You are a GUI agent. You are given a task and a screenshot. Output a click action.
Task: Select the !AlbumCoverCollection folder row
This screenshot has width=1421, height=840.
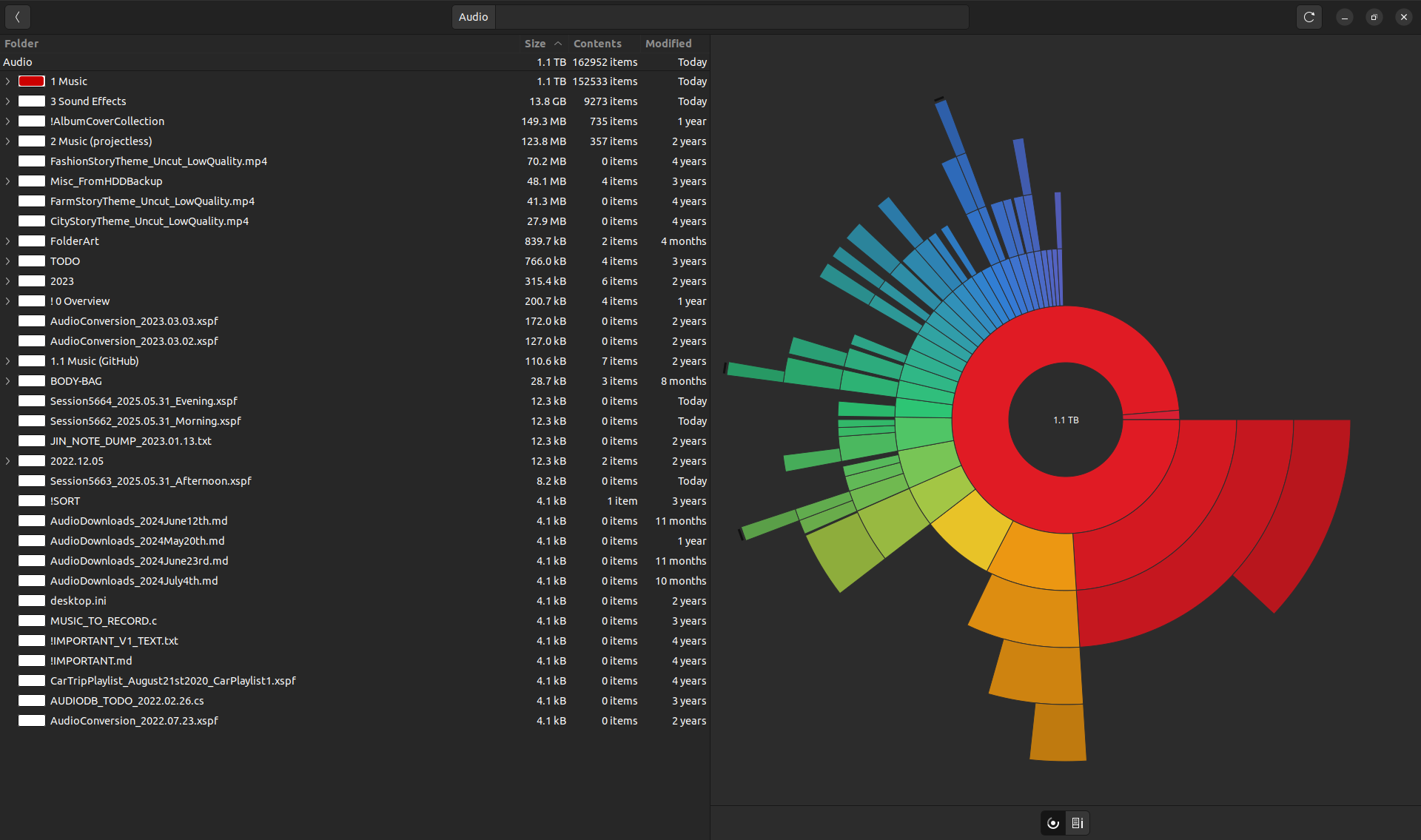(107, 121)
